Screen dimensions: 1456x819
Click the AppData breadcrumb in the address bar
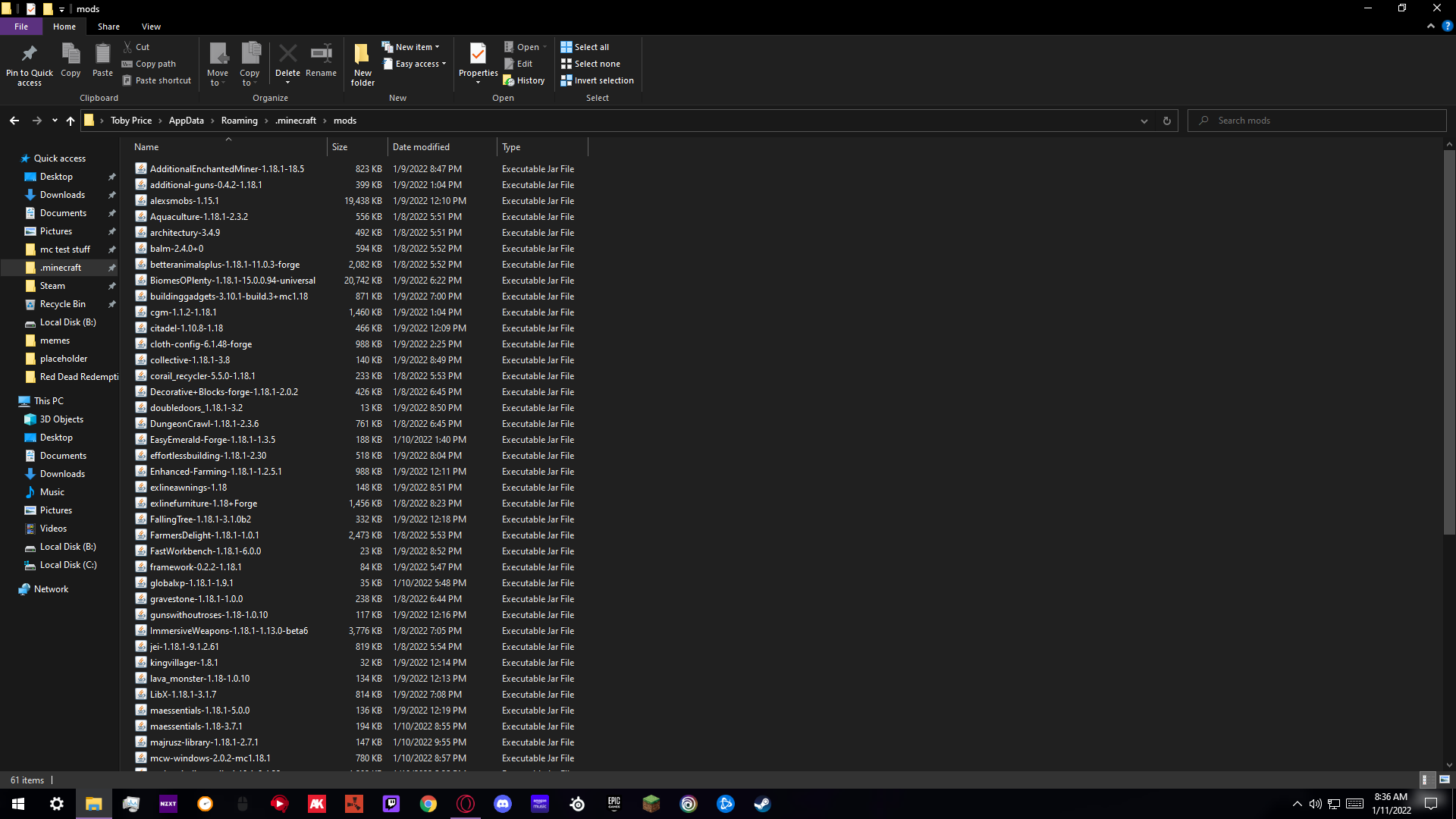coord(187,121)
